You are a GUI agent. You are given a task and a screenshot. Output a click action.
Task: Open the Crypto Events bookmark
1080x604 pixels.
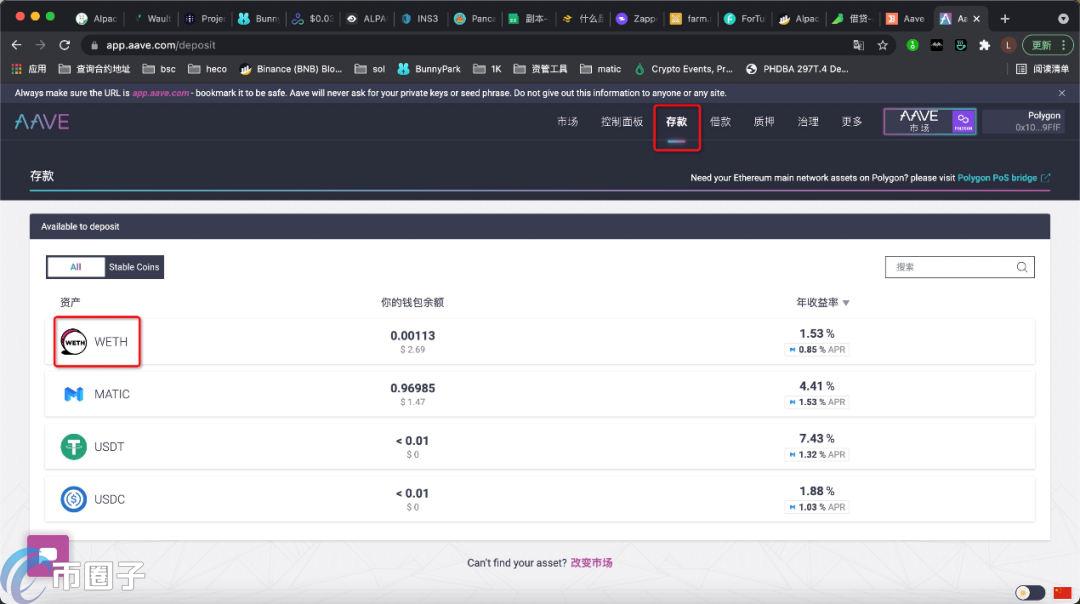click(x=683, y=69)
